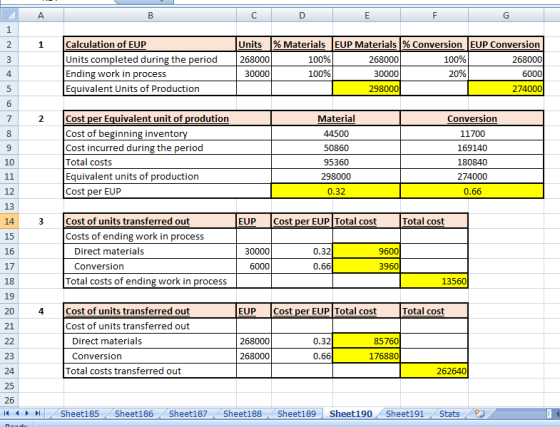Click the '% Materials' column heading cell
The width and height of the screenshot is (560, 427).
302,44
